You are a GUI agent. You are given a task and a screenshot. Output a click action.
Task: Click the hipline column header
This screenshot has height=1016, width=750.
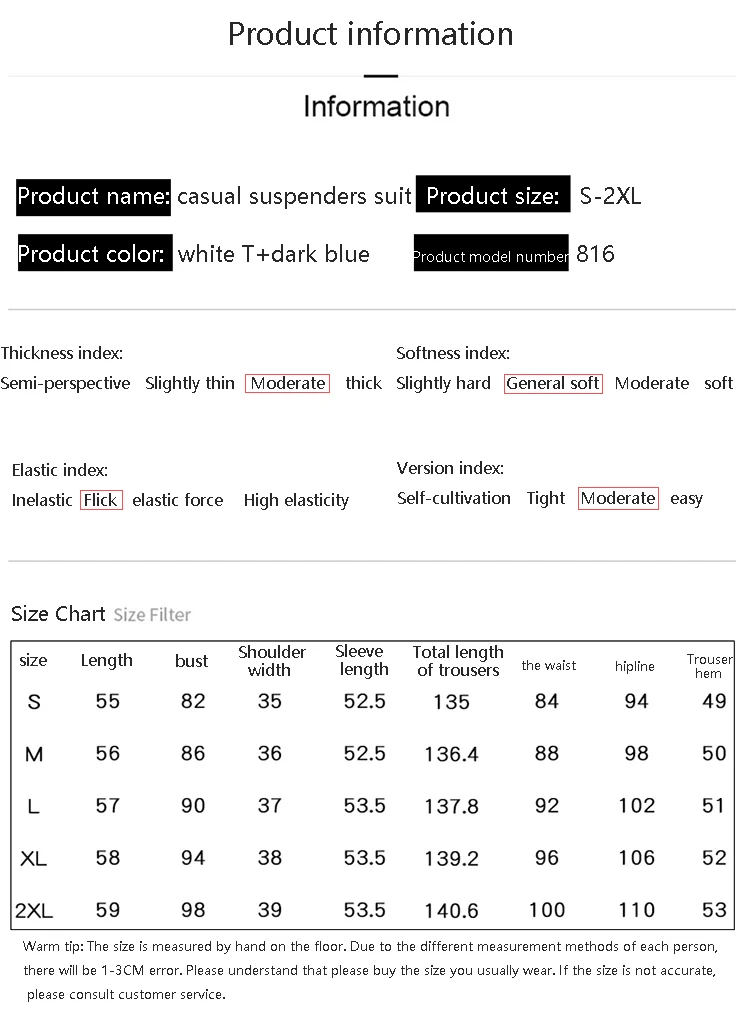click(x=635, y=666)
